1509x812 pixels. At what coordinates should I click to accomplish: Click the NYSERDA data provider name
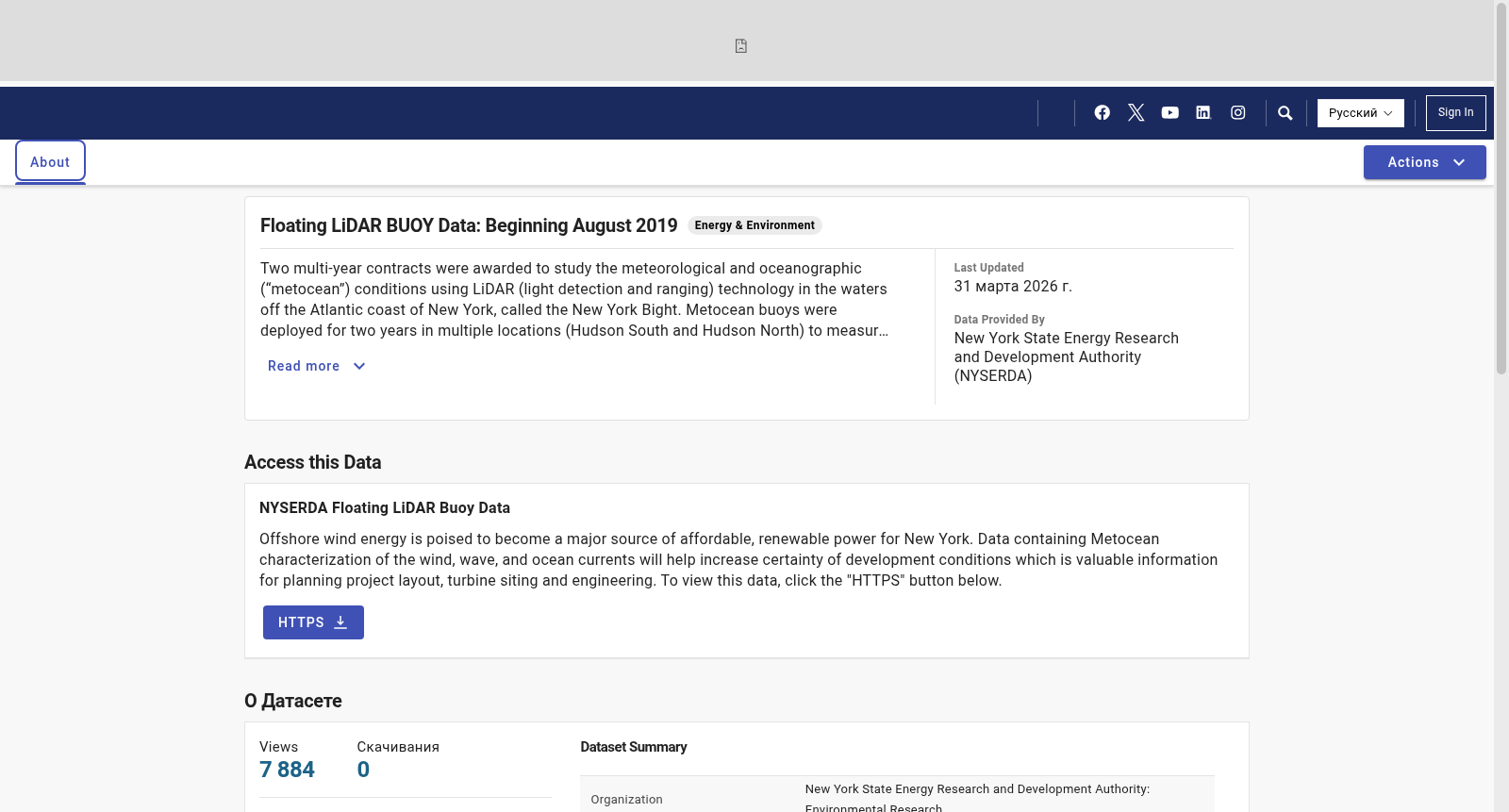pyautogui.click(x=1066, y=356)
